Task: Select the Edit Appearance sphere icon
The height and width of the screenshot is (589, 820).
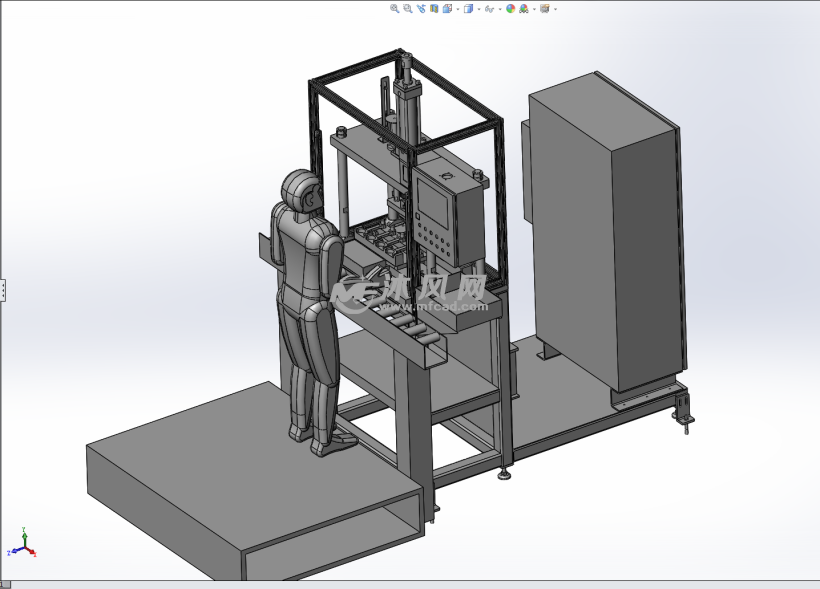Action: [x=509, y=8]
